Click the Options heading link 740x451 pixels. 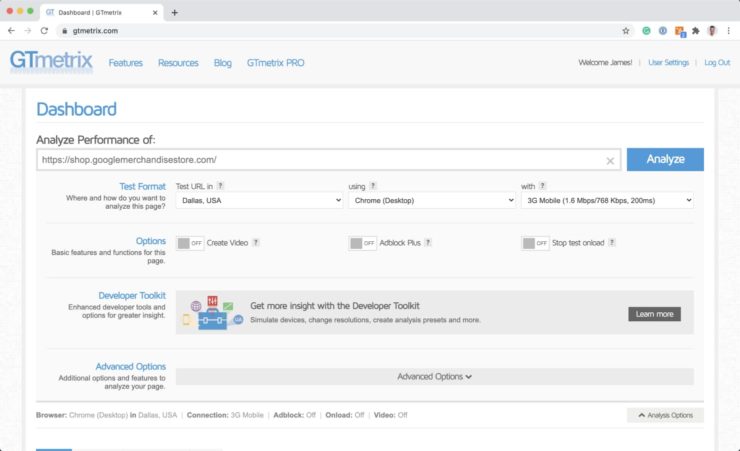(x=151, y=241)
